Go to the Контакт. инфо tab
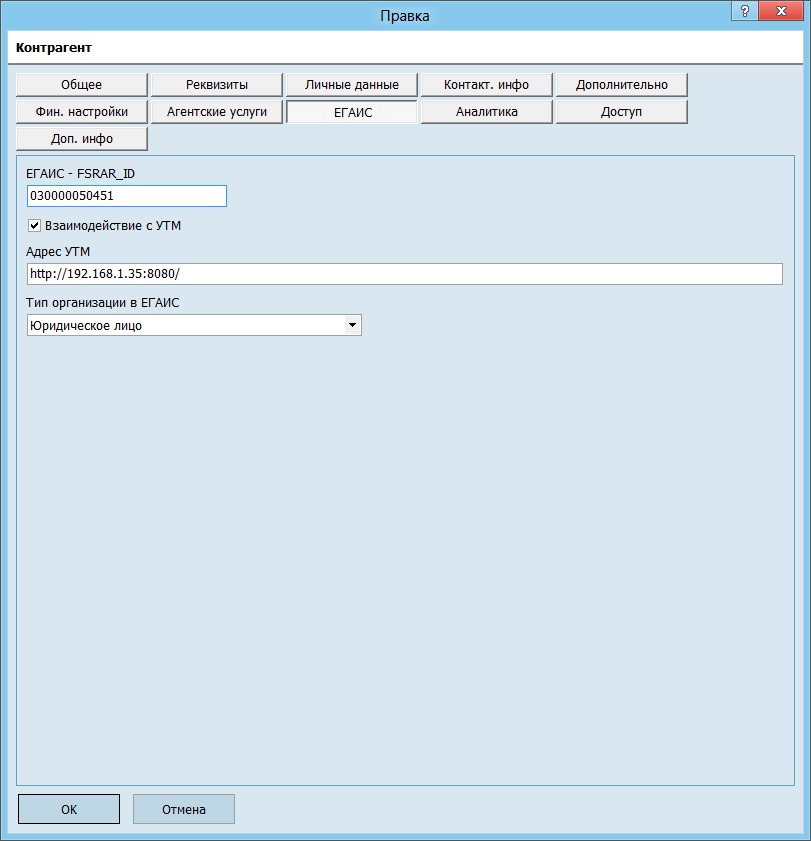Viewport: 811px width, 841px height. [x=486, y=85]
